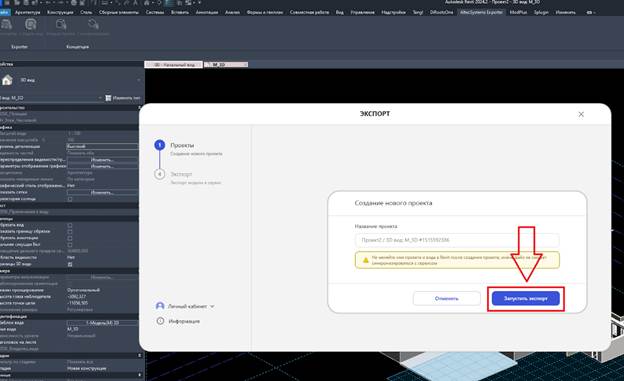The height and width of the screenshot is (381, 624).
Task: Toggle the 'Обрезать аннотации' checkbox
Action: click(x=70, y=238)
